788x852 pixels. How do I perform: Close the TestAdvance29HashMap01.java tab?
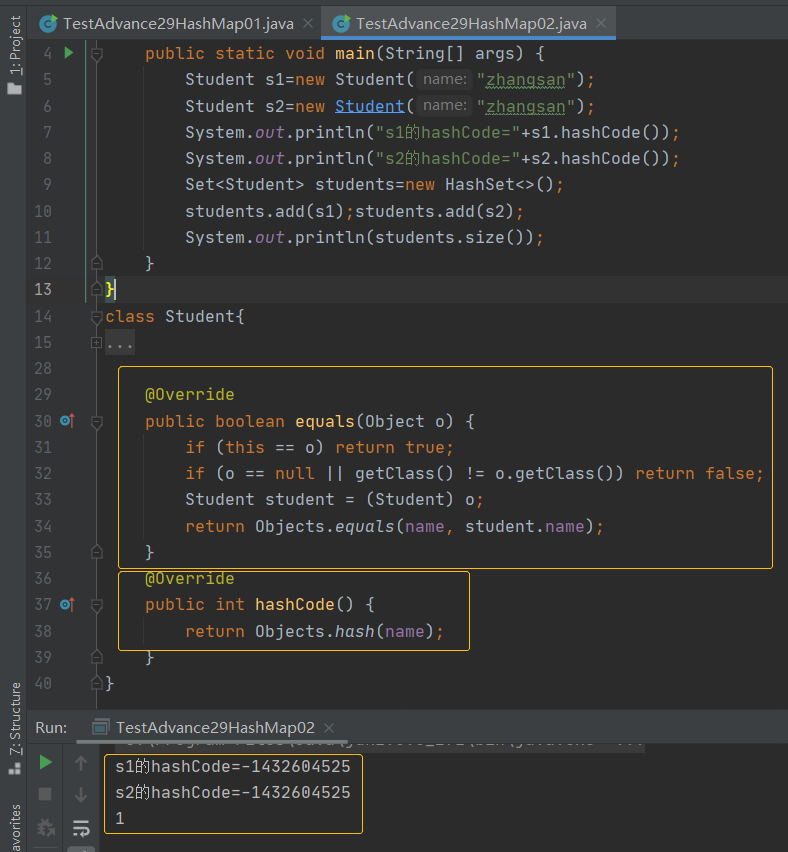point(308,23)
